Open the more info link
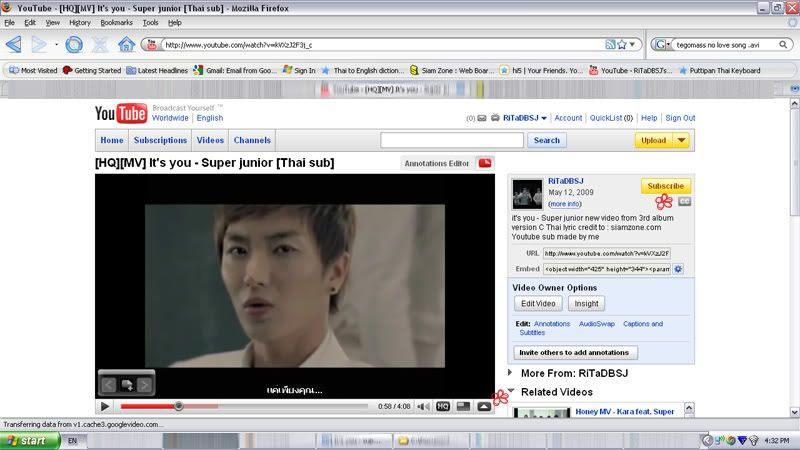Viewport: 800px width, 450px height. 565,204
